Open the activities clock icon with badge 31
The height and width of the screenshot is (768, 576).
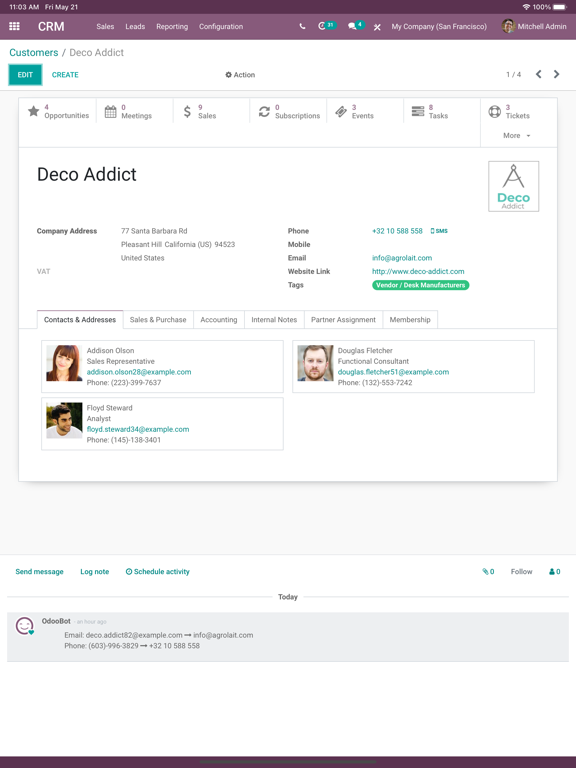[x=327, y=26]
